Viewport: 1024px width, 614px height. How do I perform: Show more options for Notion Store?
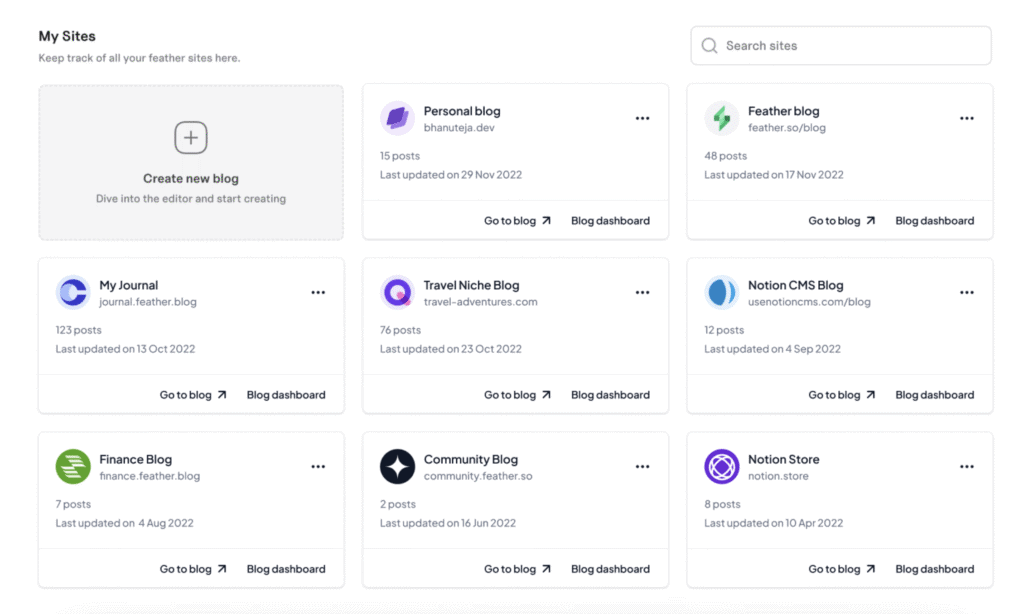coord(966,467)
